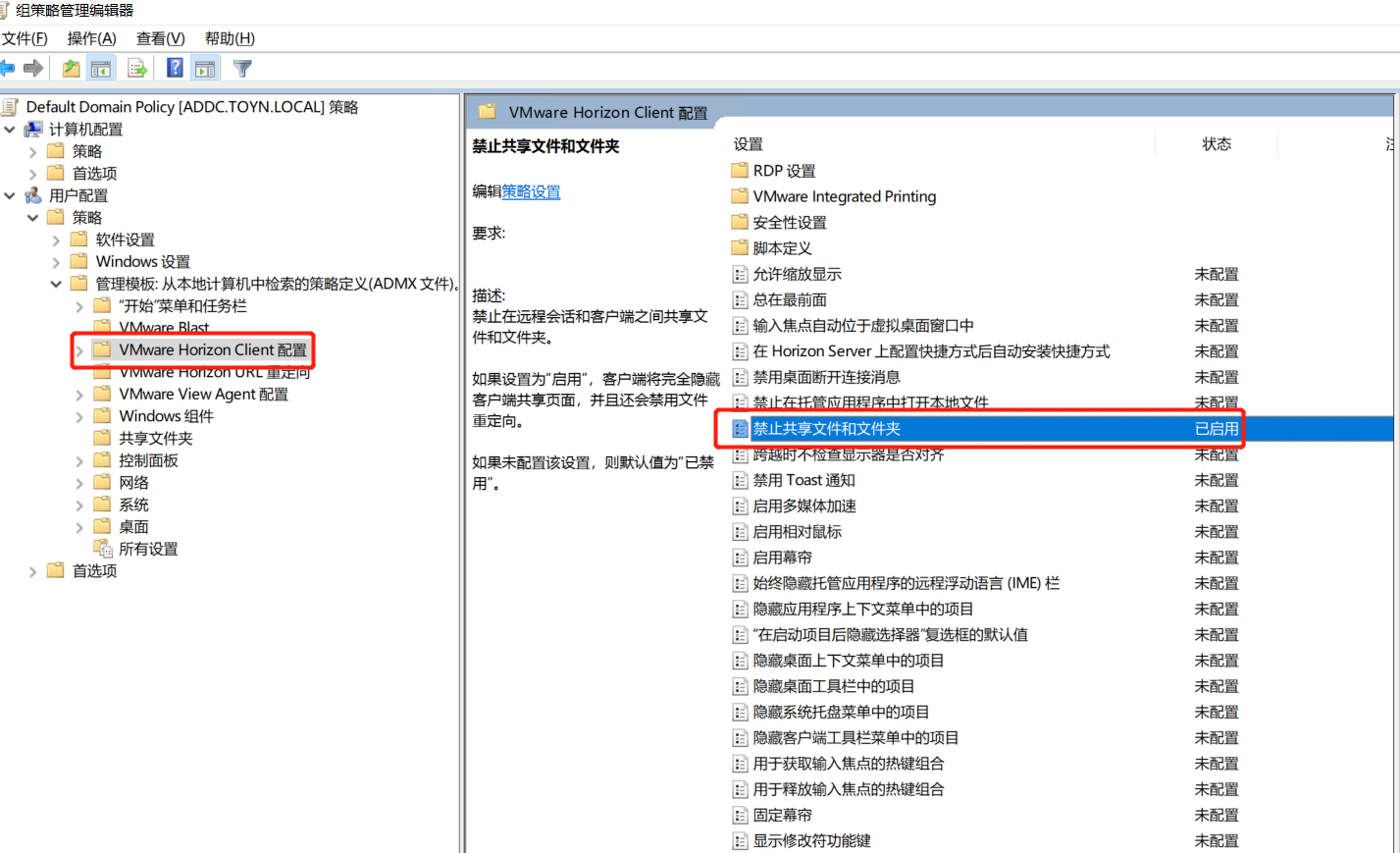Expand the 控制面板 node
Screen dimensions: 1400x853
coord(79,460)
